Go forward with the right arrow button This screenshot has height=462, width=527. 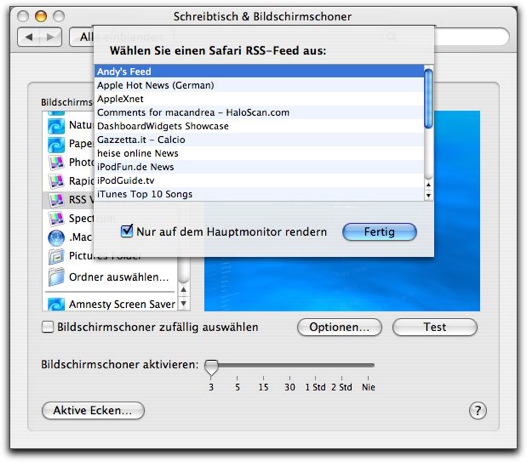pyautogui.click(x=50, y=37)
